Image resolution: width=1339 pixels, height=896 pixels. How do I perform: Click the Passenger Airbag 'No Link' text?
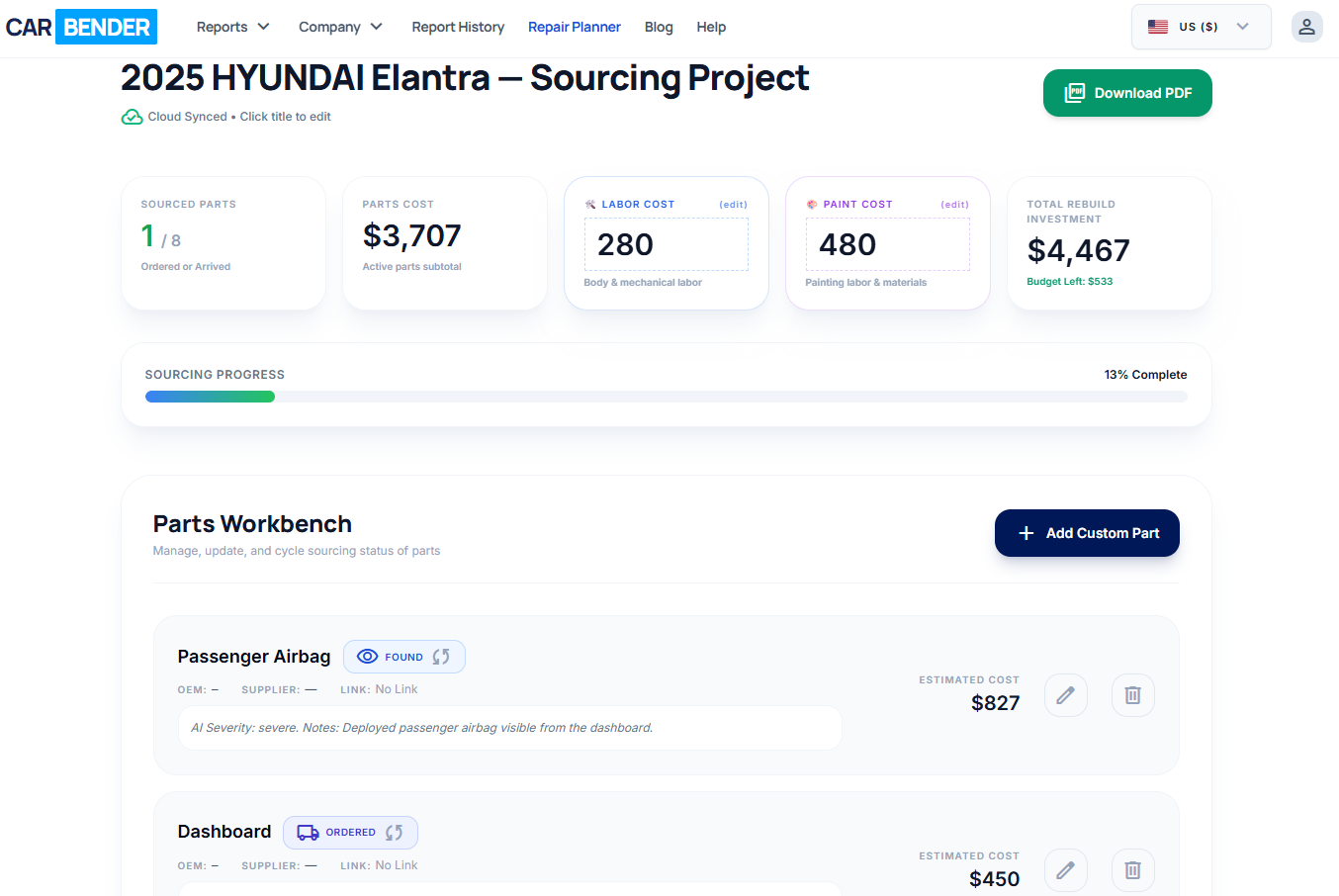tap(397, 689)
